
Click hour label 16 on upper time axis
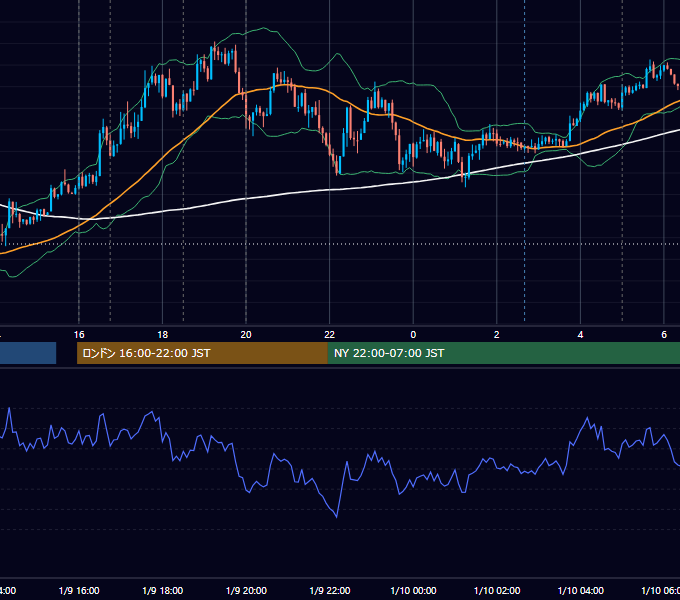point(79,335)
